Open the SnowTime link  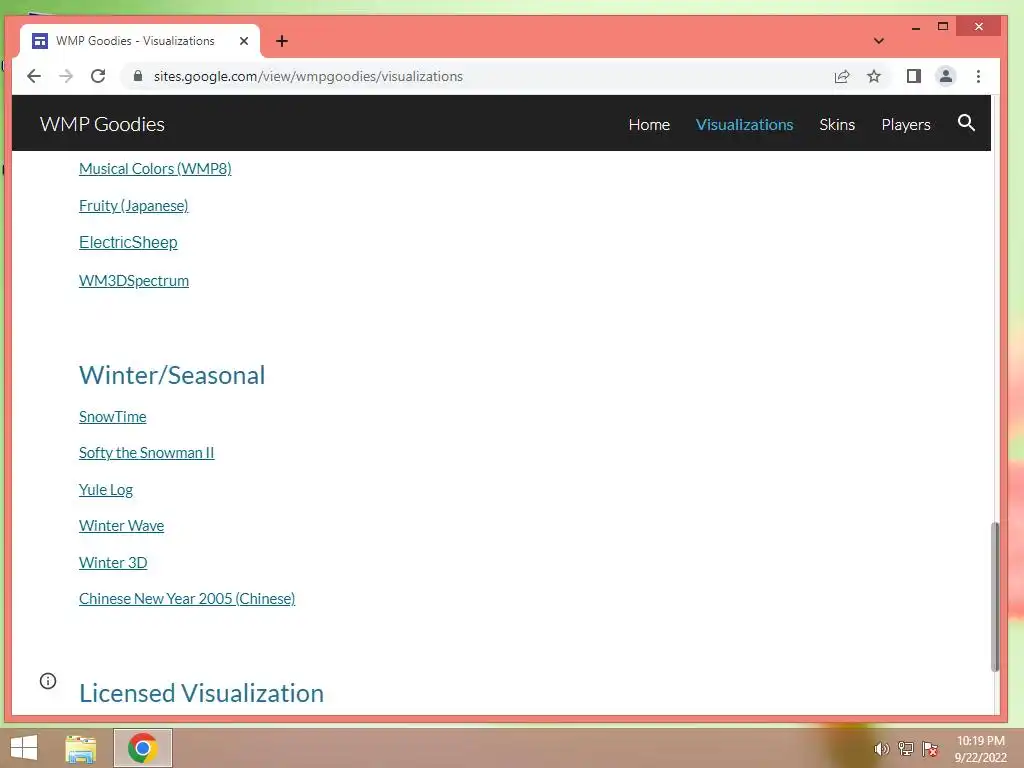(x=112, y=417)
